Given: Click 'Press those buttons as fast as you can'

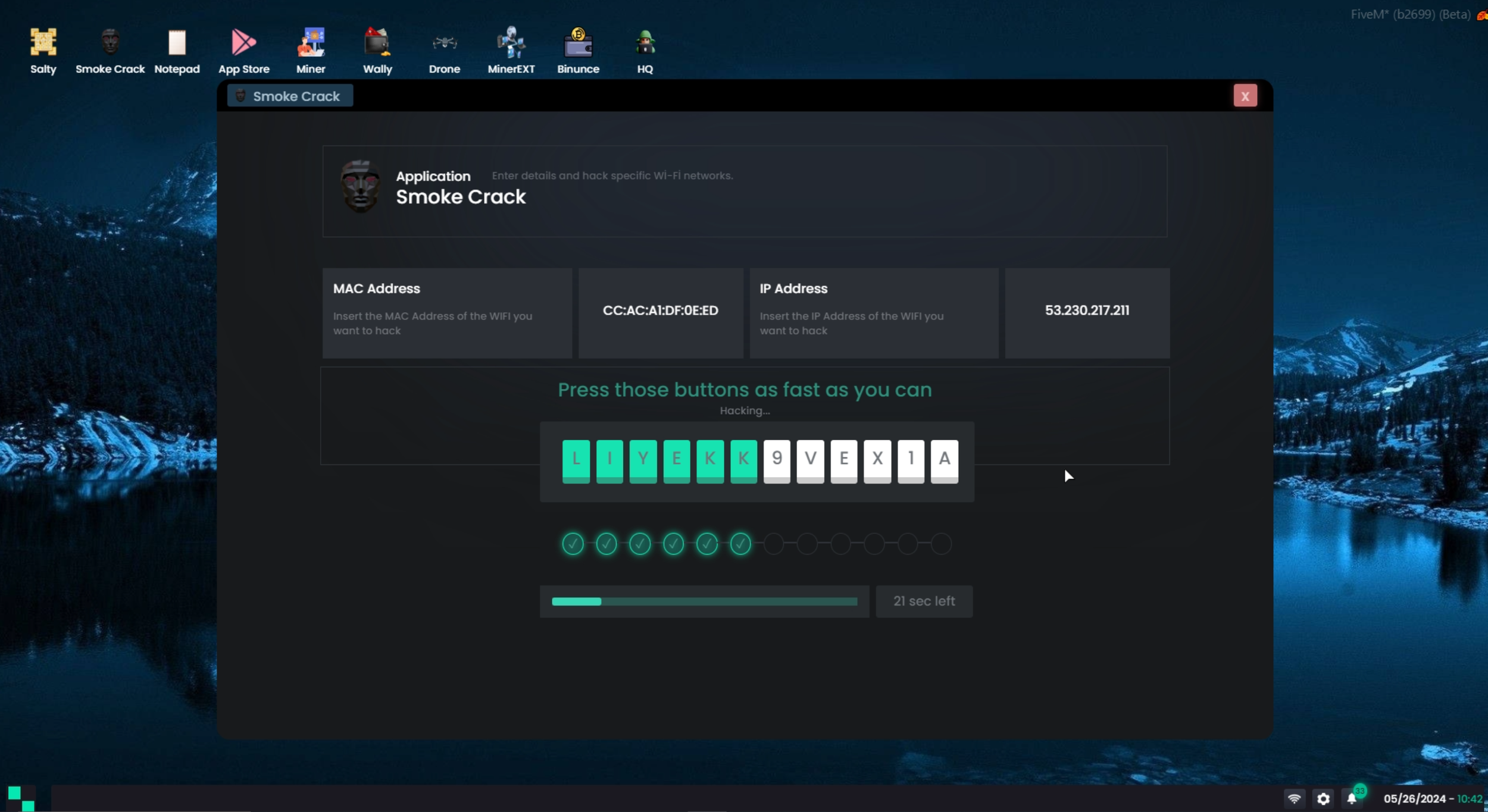Looking at the screenshot, I should tap(745, 390).
